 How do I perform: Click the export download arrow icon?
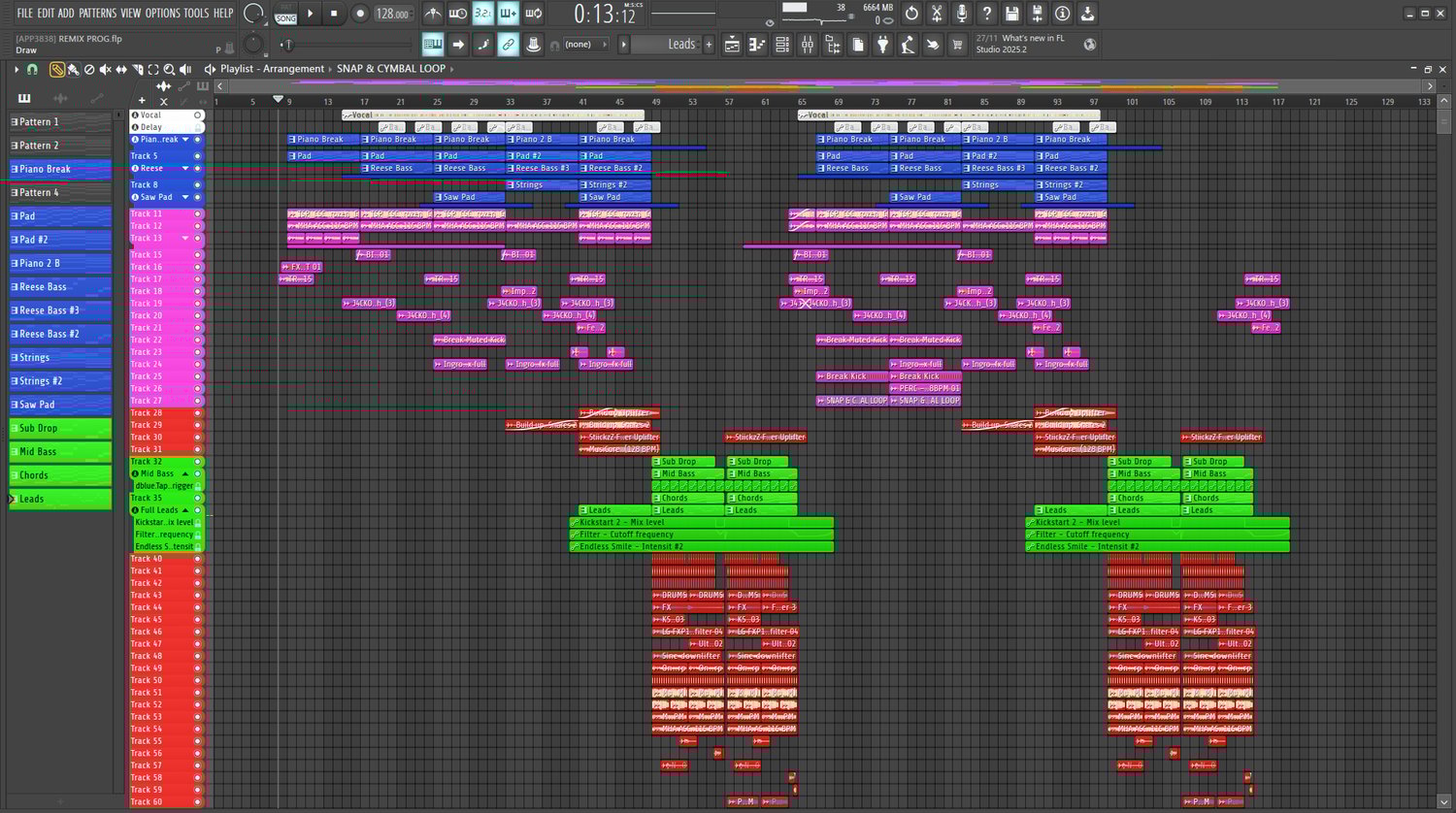(x=1088, y=14)
